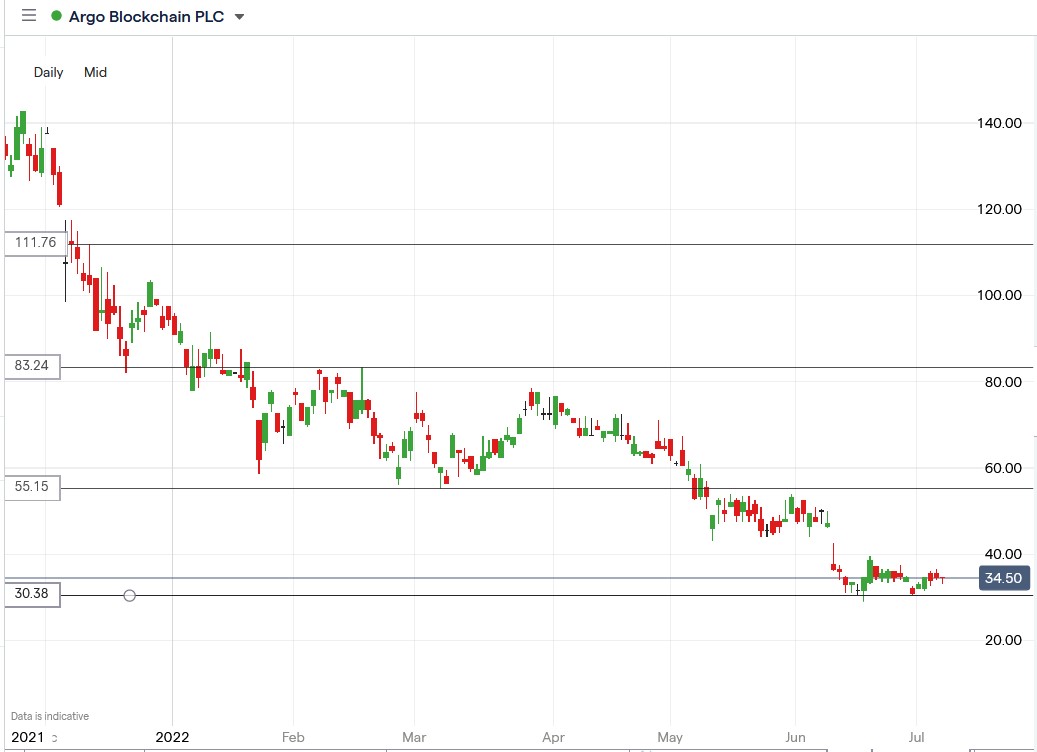Select the 83.24 price level label

click(32, 367)
